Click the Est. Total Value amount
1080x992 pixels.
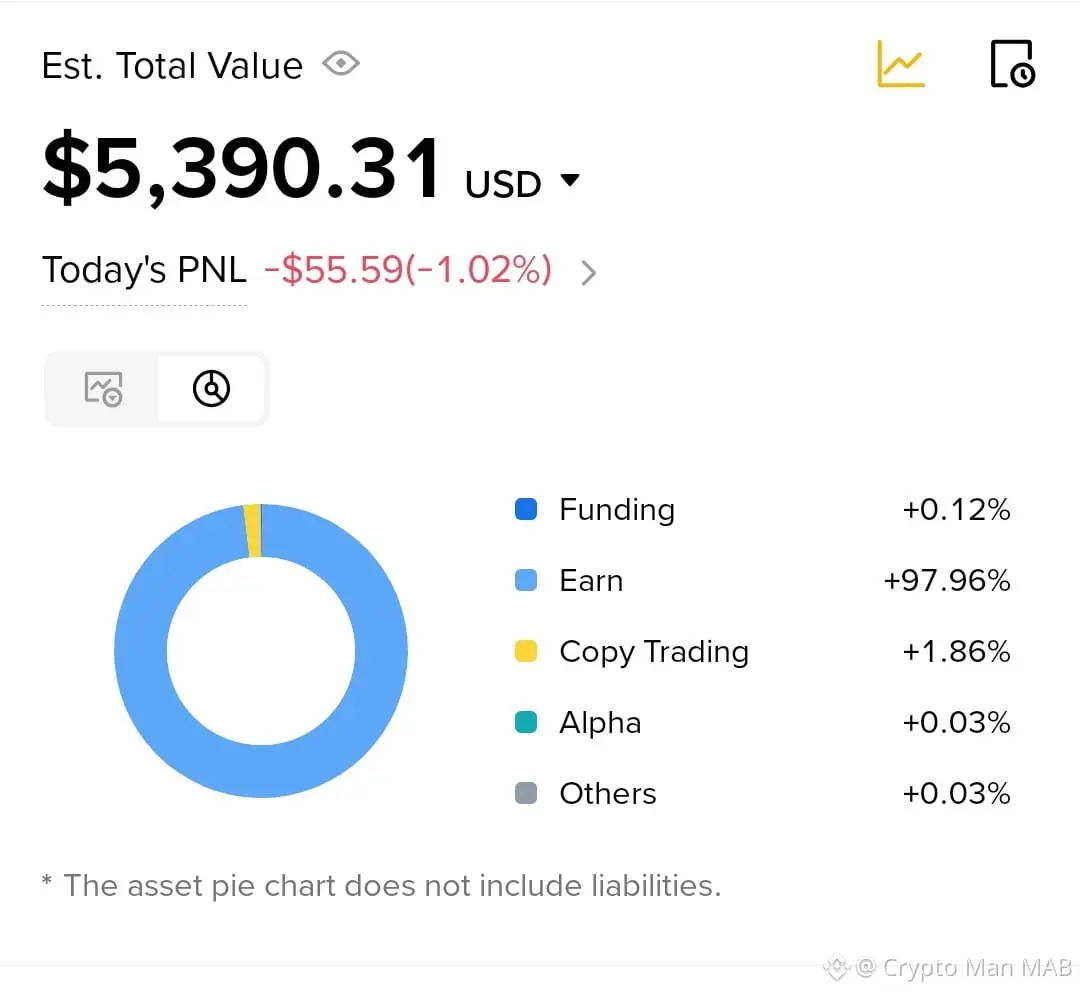pos(242,168)
